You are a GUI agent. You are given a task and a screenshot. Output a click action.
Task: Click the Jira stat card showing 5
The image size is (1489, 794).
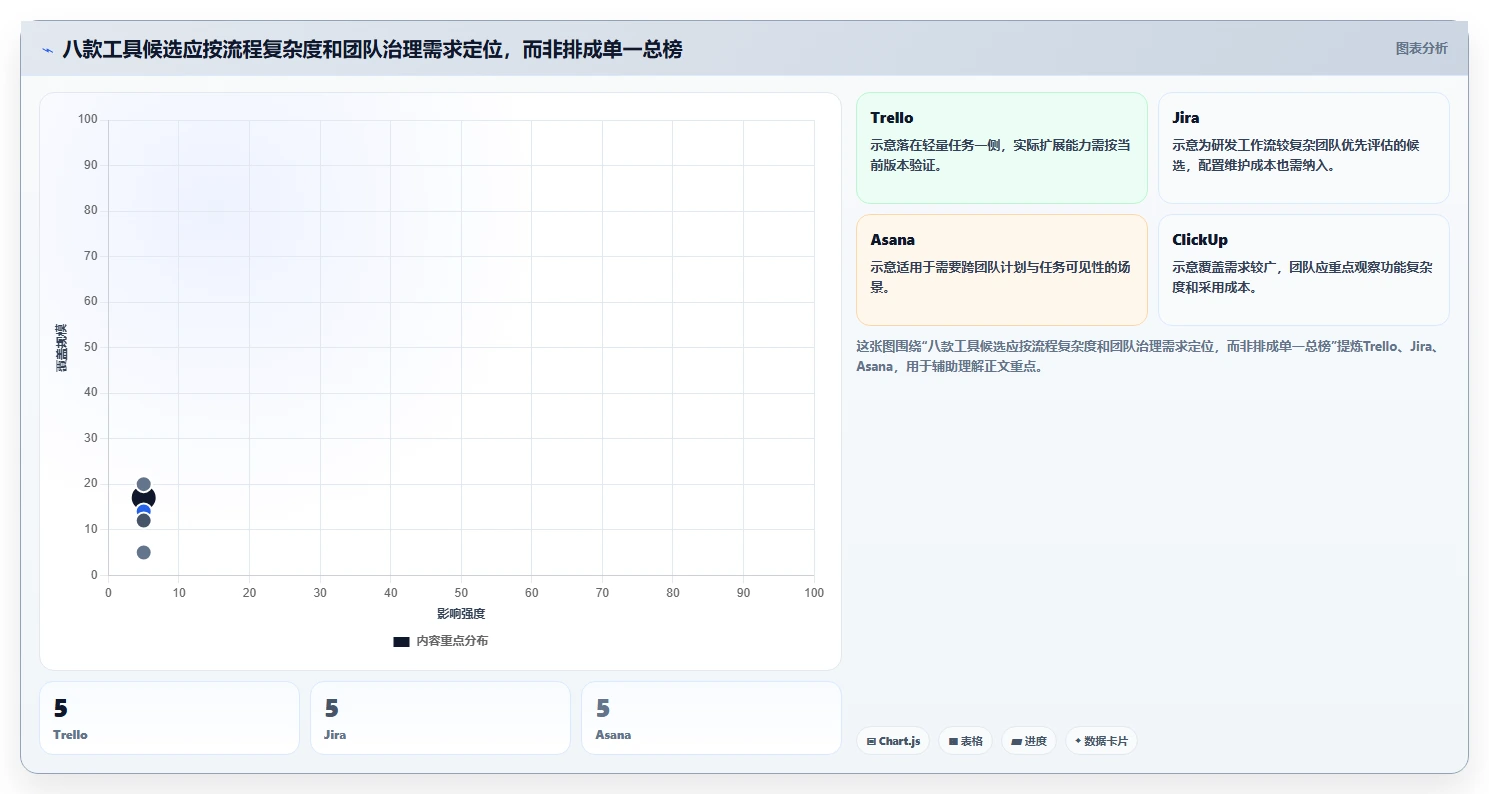(440, 718)
